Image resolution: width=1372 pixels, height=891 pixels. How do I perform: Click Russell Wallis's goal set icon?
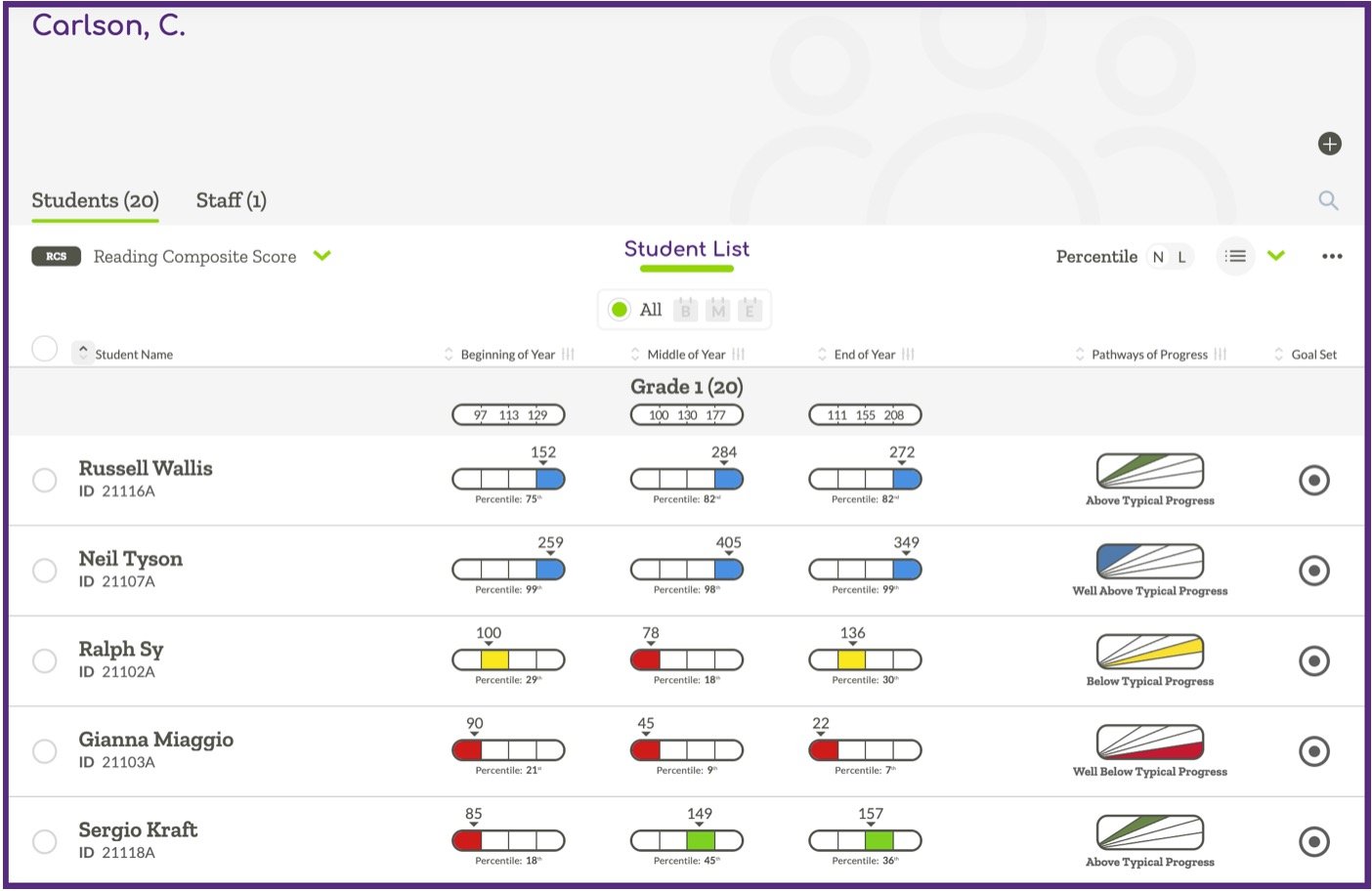pos(1313,481)
